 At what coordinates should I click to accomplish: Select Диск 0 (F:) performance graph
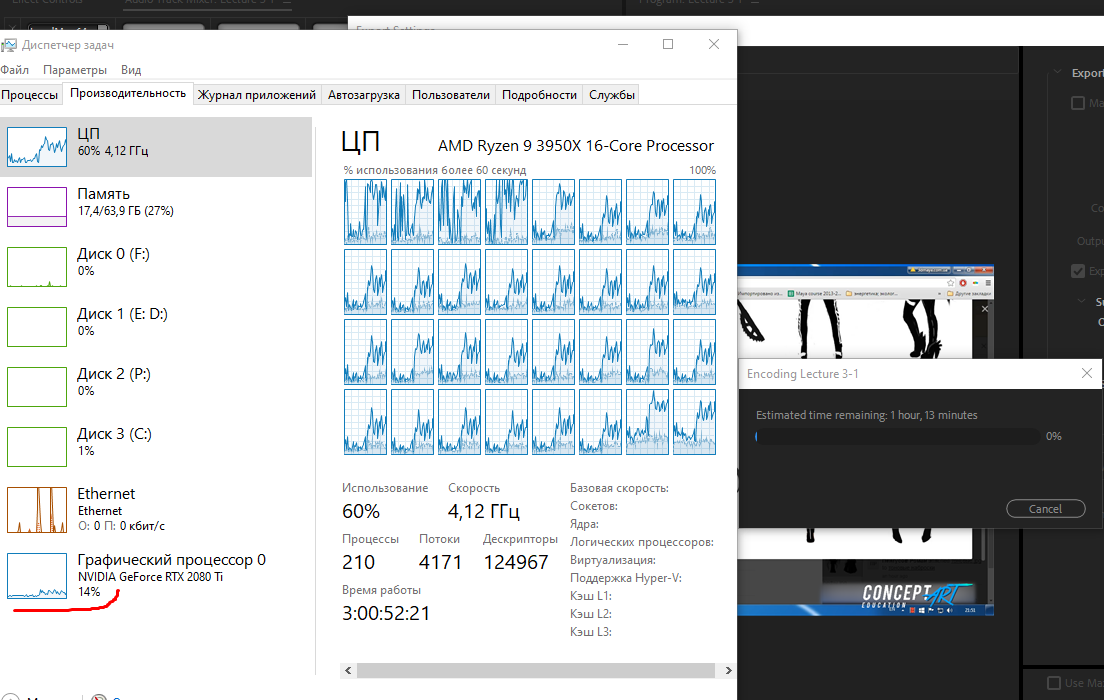[37, 265]
